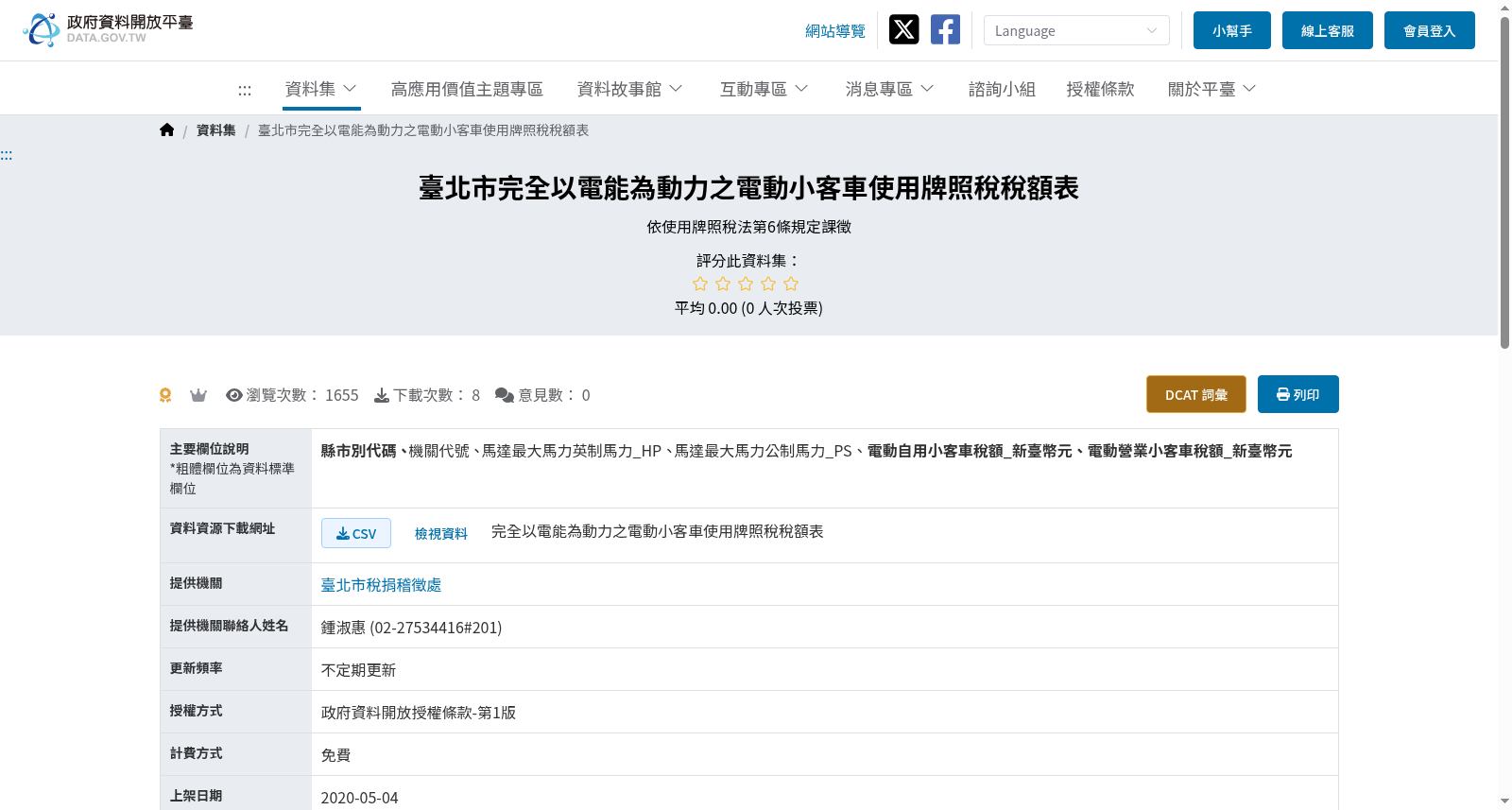Click the accessibility anchor dots at the left page edge
The width and height of the screenshot is (1512, 810).
click(7, 155)
